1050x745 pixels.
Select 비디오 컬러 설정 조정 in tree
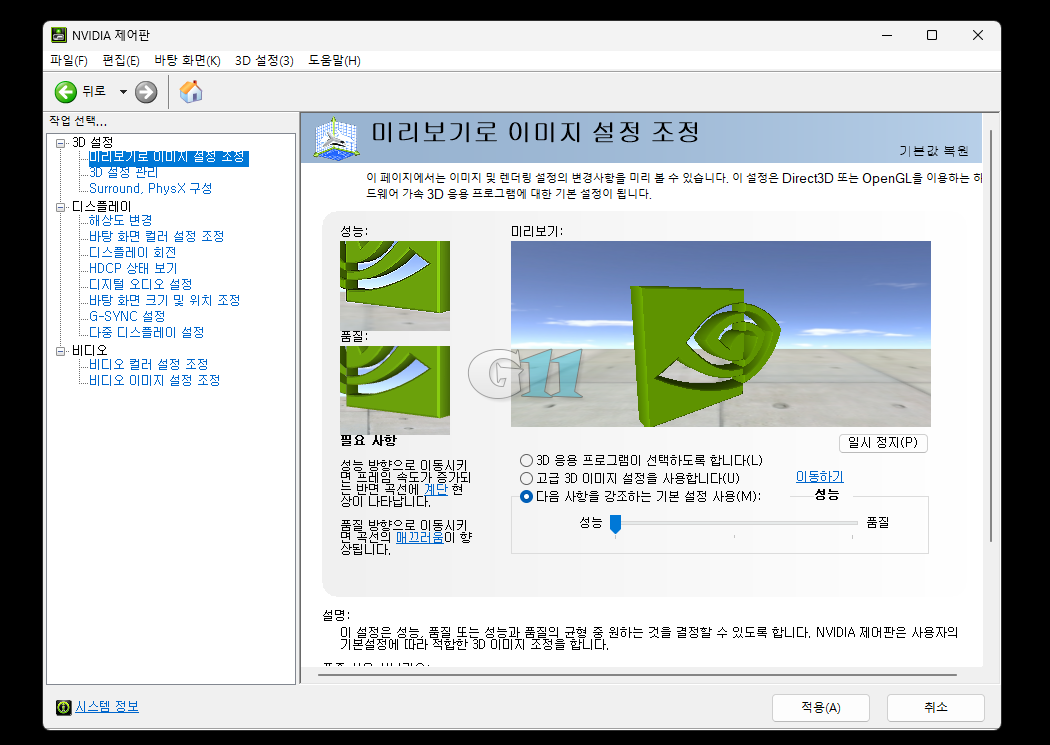[x=149, y=365]
